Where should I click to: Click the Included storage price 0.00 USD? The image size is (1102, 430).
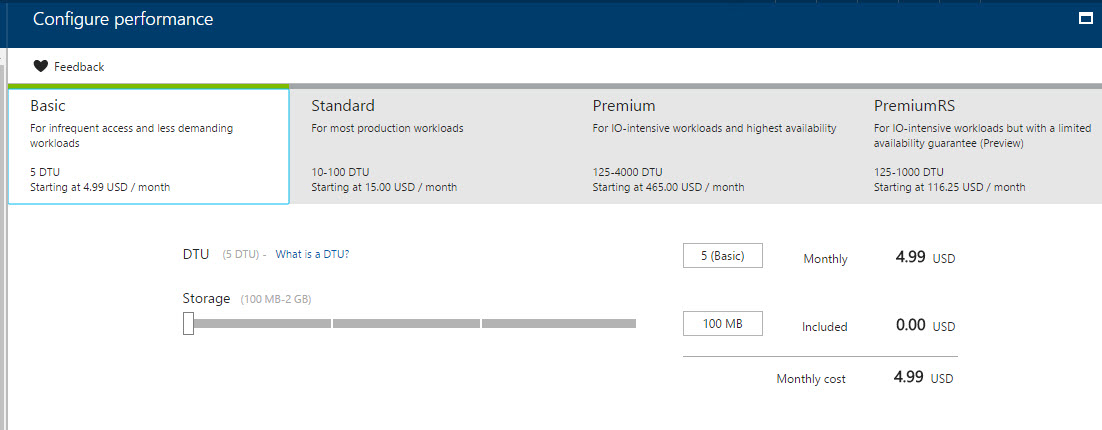925,326
